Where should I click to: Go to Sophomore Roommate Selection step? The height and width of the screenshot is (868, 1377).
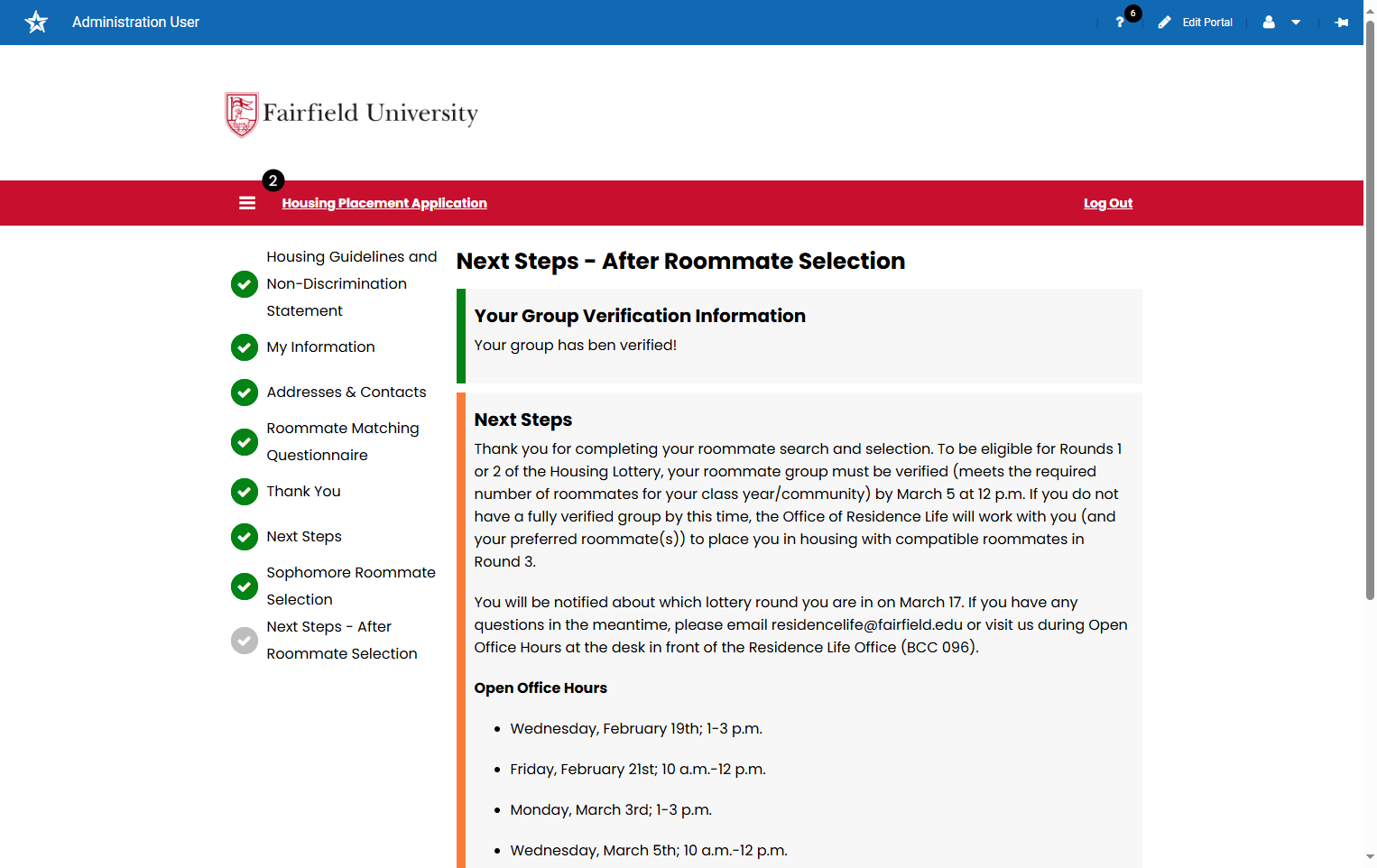click(x=351, y=586)
